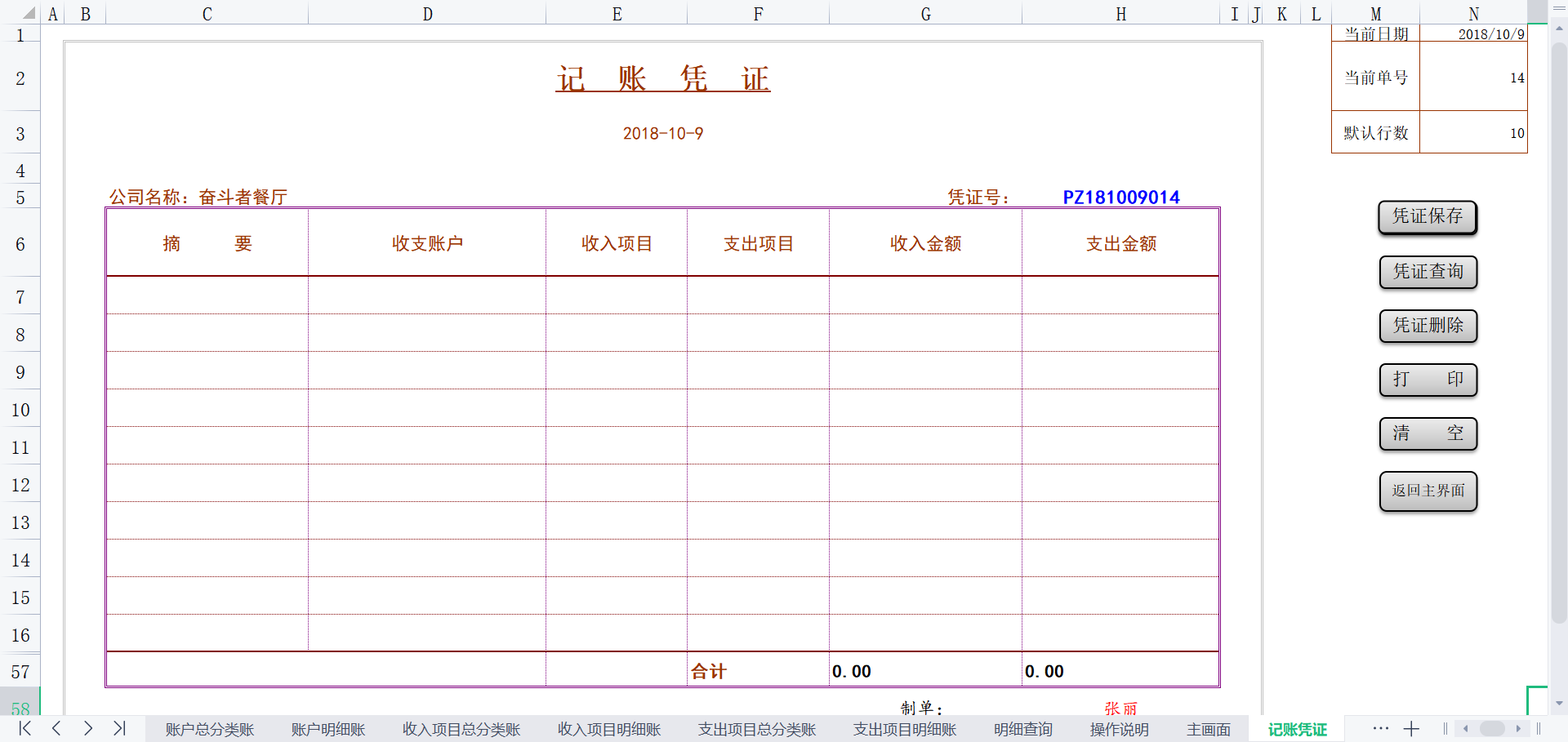Open the 支出项目总分类账 sheet tab

click(757, 730)
